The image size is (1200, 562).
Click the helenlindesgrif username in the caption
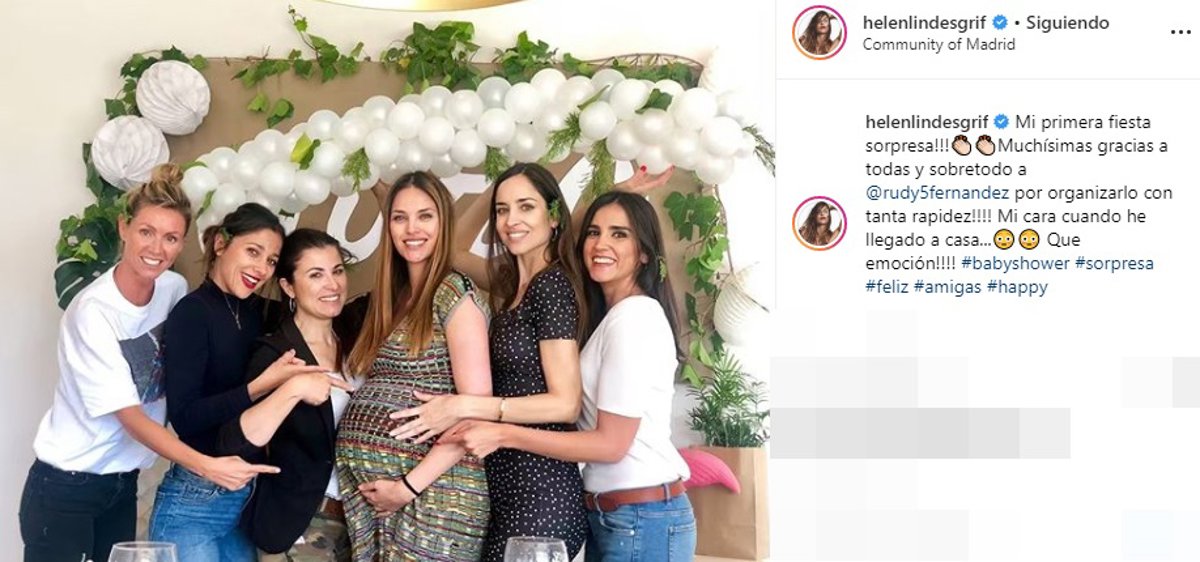click(927, 122)
